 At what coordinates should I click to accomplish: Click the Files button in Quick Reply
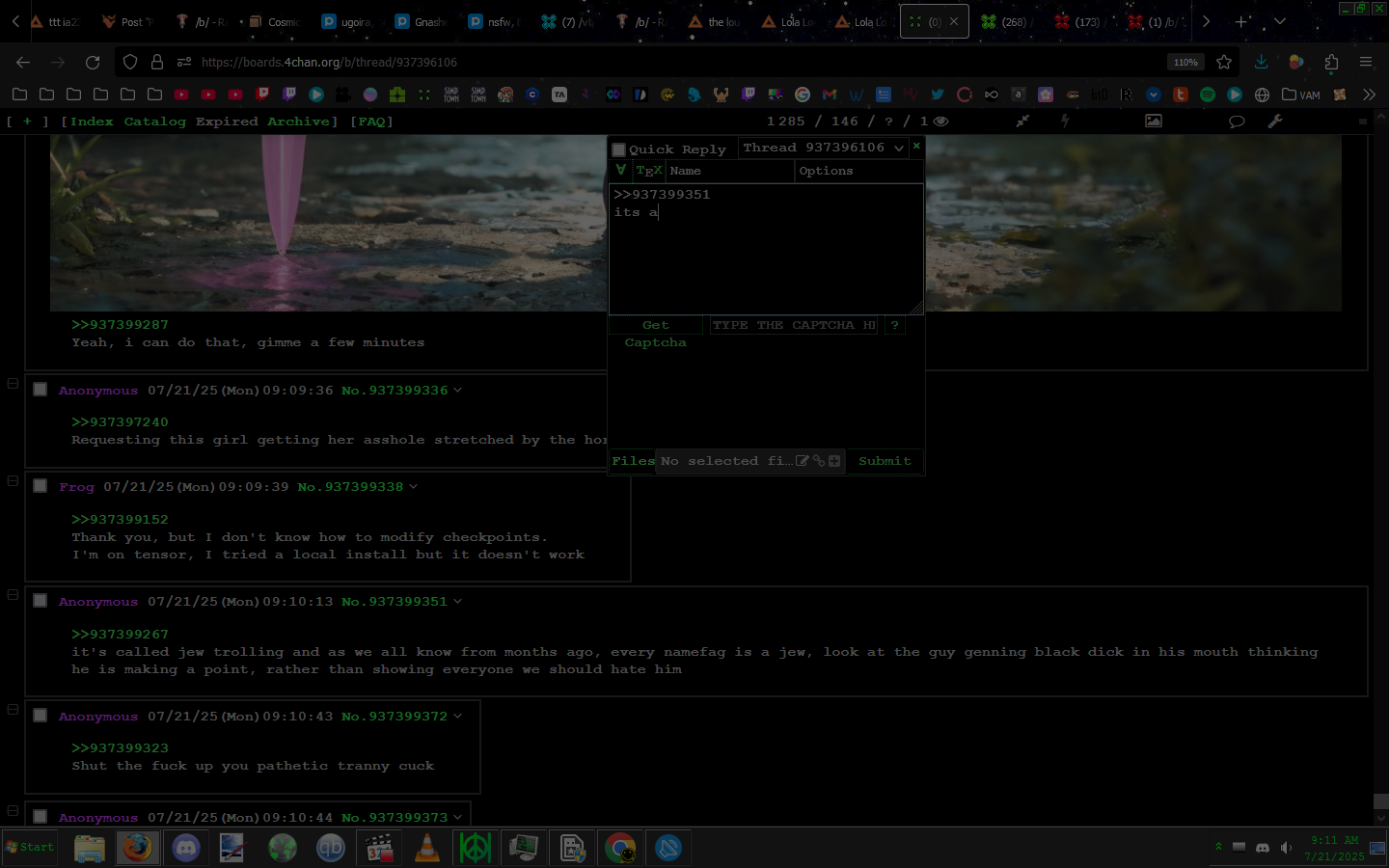pos(633,461)
